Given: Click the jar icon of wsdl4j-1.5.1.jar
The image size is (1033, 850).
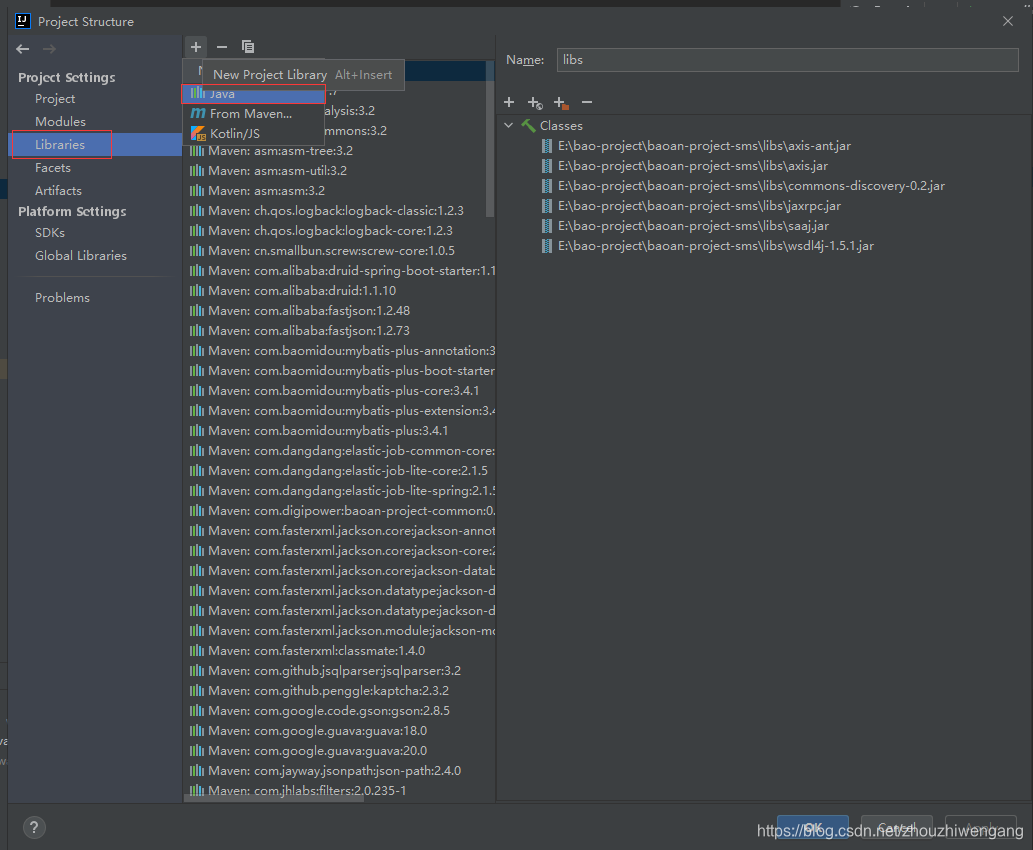Looking at the screenshot, I should click(547, 246).
